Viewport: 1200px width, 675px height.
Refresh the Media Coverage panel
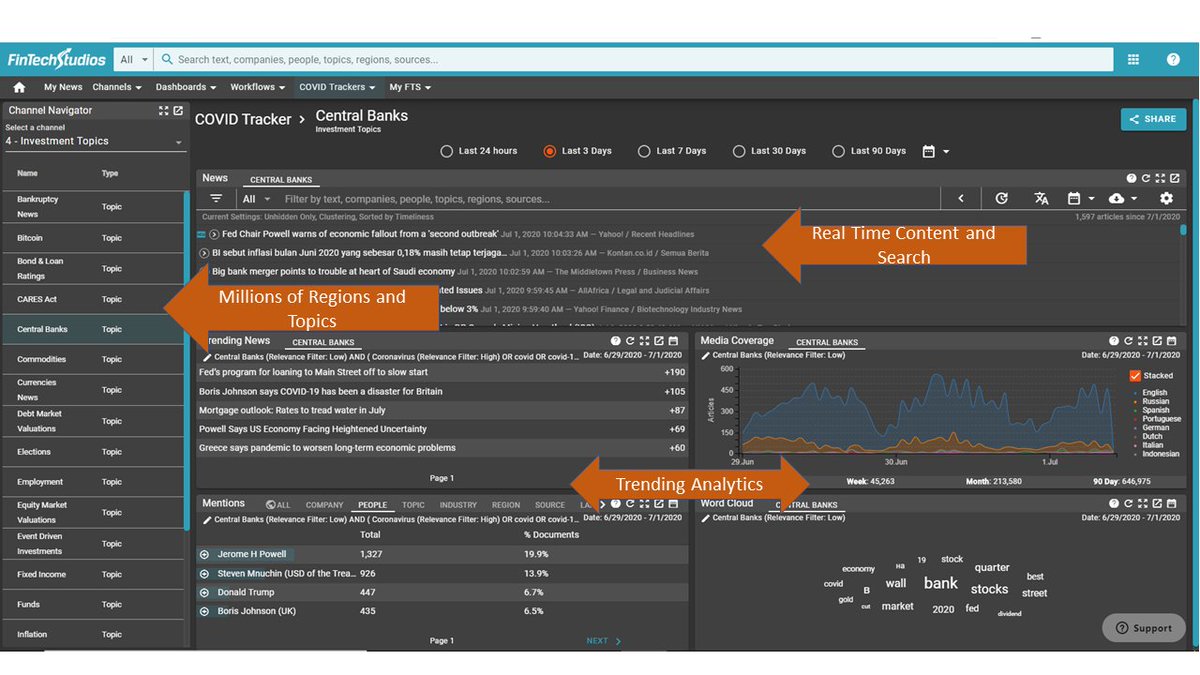click(1128, 341)
